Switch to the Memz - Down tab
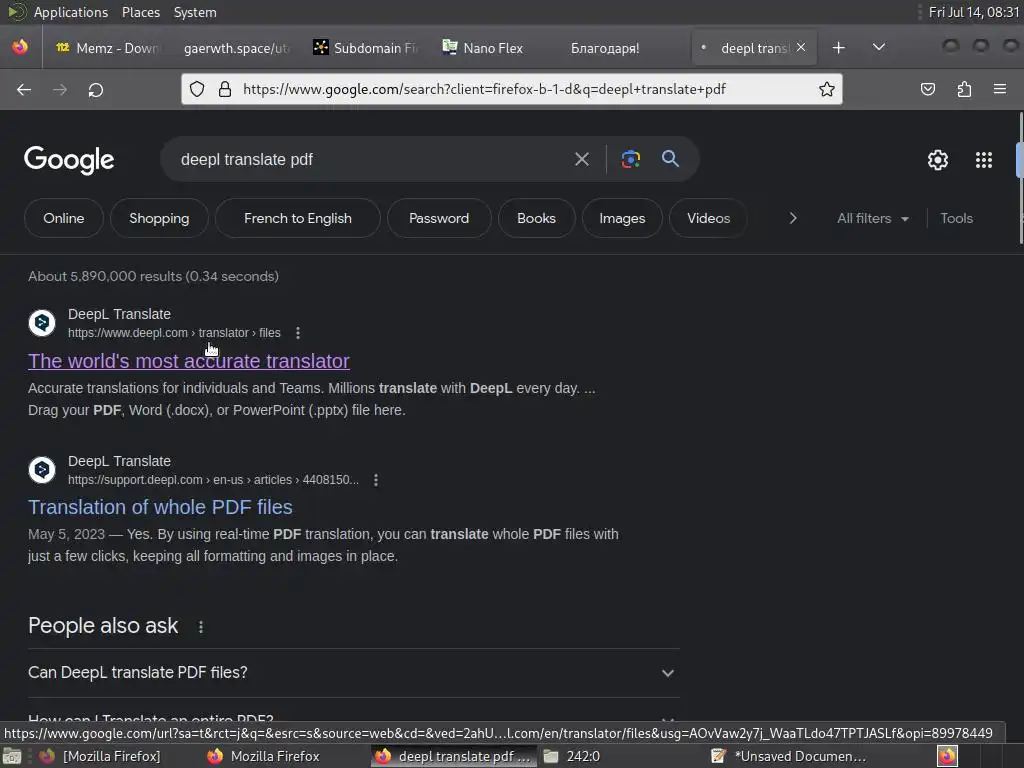This screenshot has width=1024, height=768. [106, 48]
